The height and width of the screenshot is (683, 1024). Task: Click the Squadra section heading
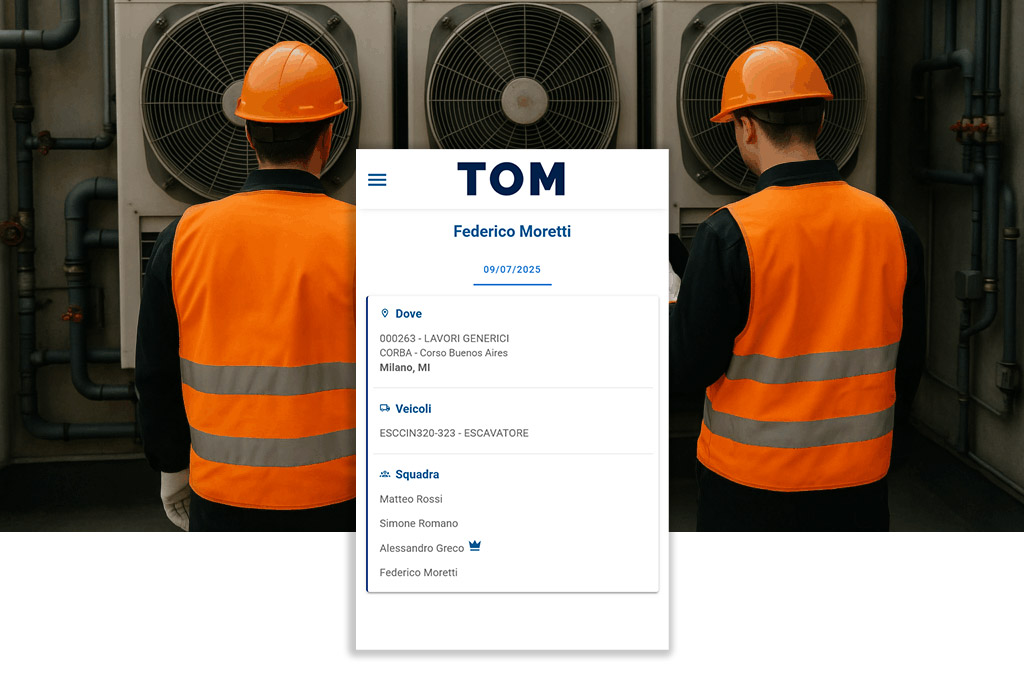click(417, 474)
